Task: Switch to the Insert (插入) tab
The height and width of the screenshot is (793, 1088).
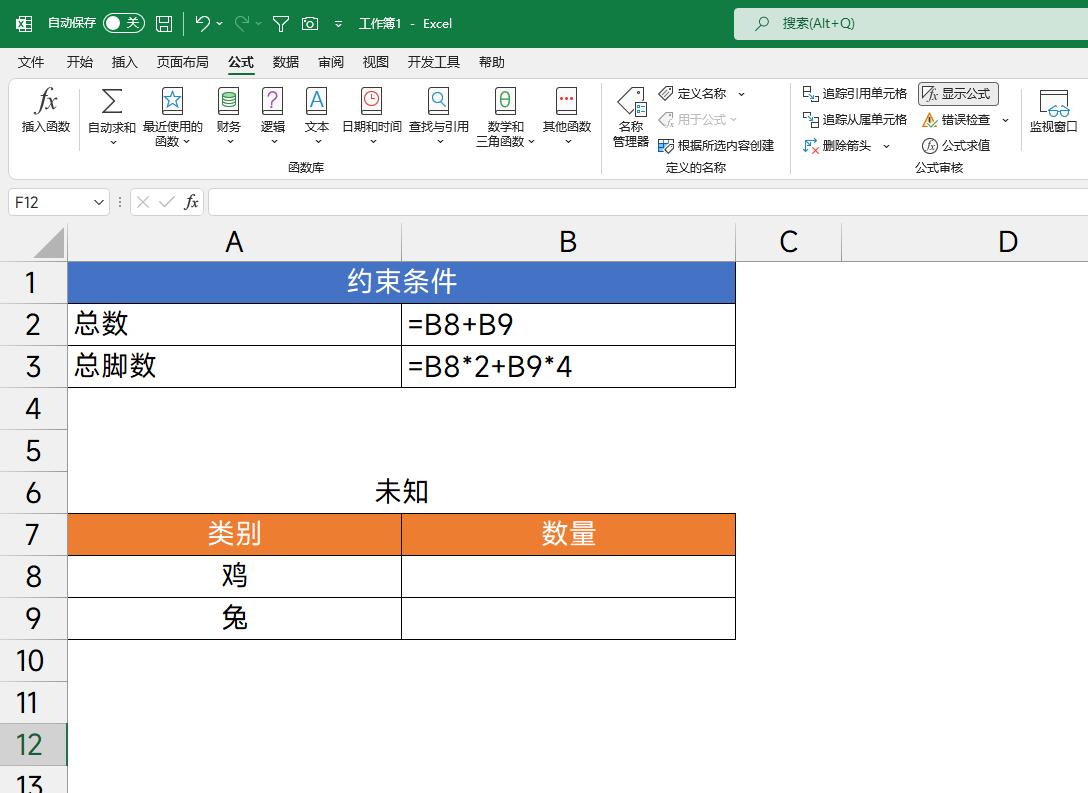Action: pos(124,62)
